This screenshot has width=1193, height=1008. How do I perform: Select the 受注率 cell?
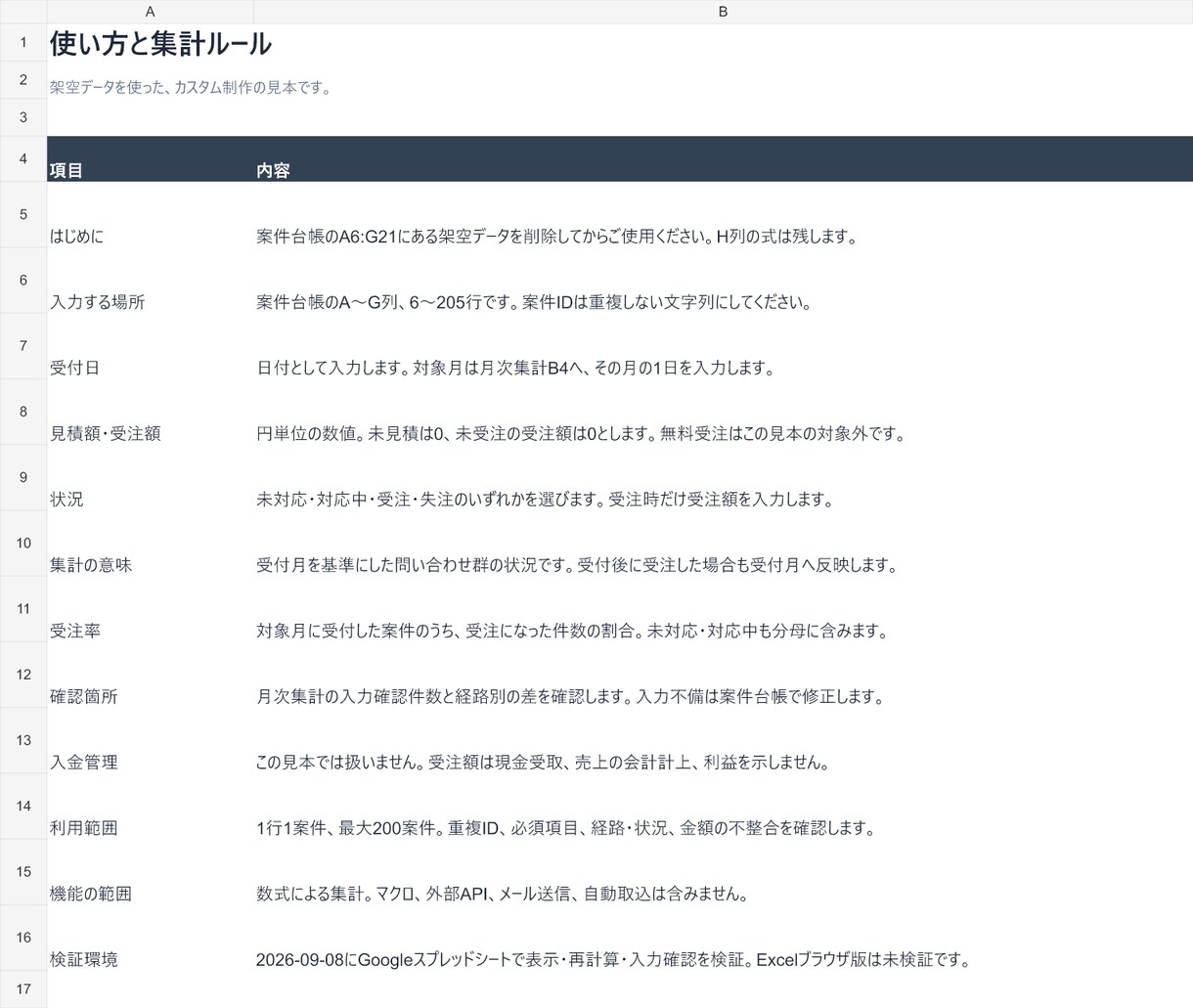click(150, 609)
